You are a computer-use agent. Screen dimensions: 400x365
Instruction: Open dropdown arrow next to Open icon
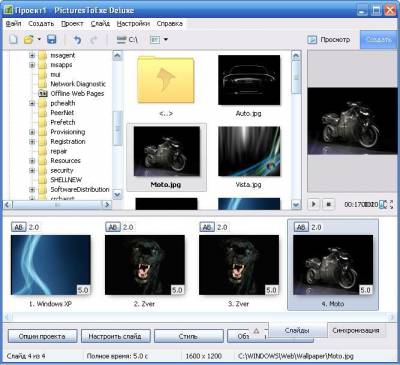pos(39,40)
